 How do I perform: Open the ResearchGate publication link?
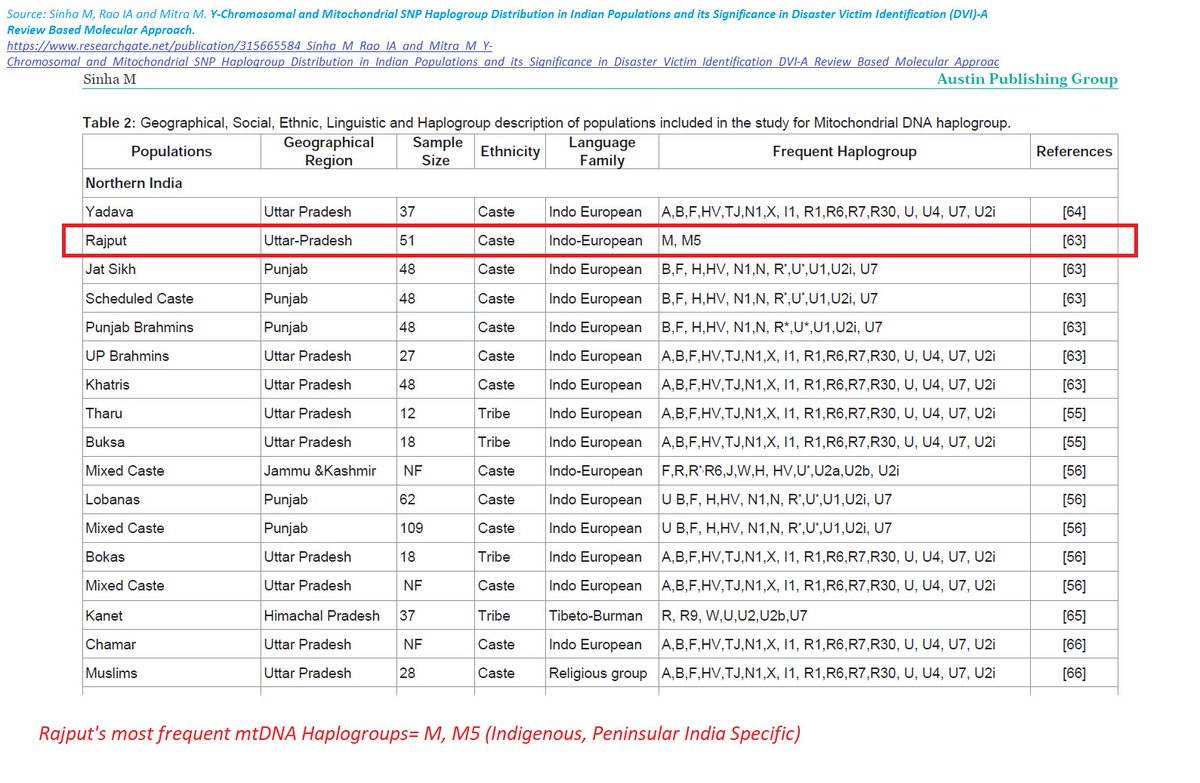click(x=502, y=54)
